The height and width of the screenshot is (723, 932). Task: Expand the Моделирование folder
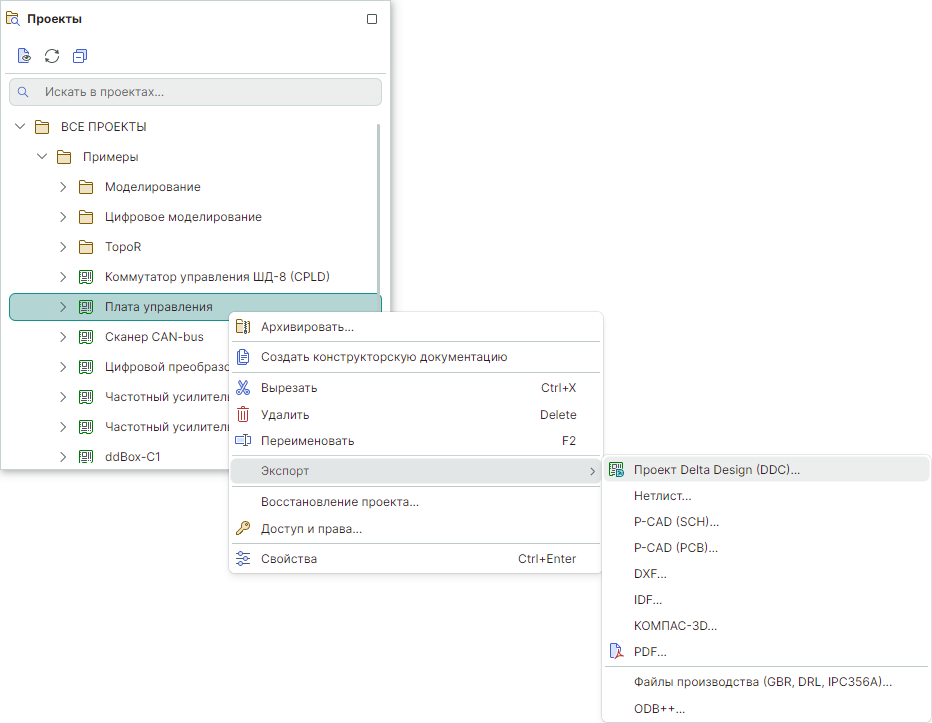tap(63, 187)
